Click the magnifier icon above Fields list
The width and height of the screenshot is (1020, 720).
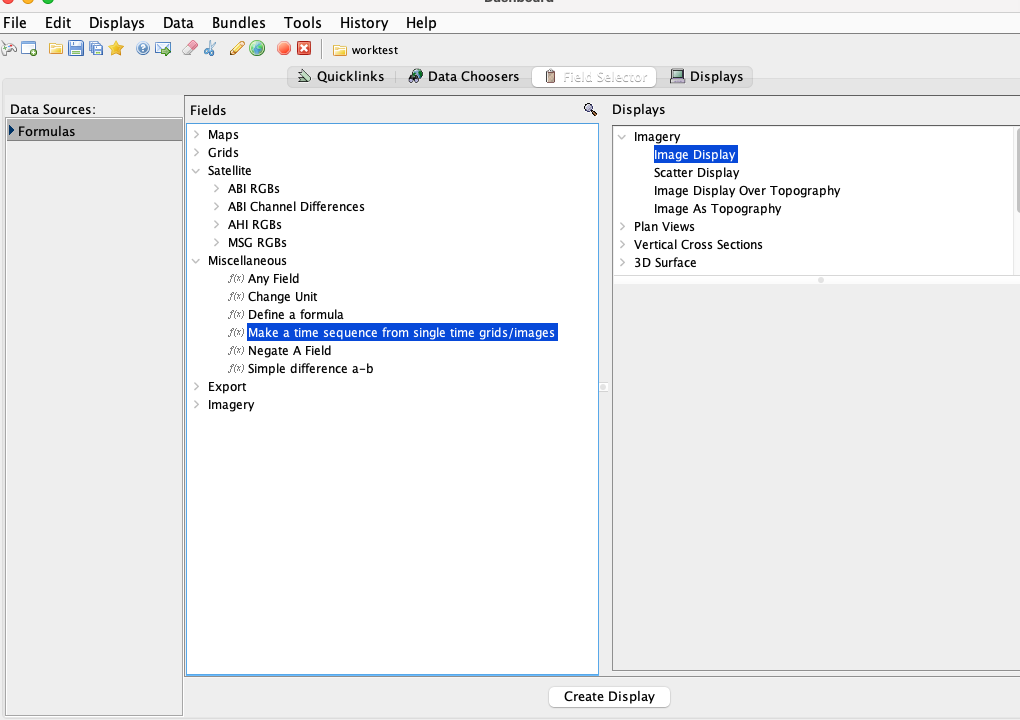[x=590, y=110]
